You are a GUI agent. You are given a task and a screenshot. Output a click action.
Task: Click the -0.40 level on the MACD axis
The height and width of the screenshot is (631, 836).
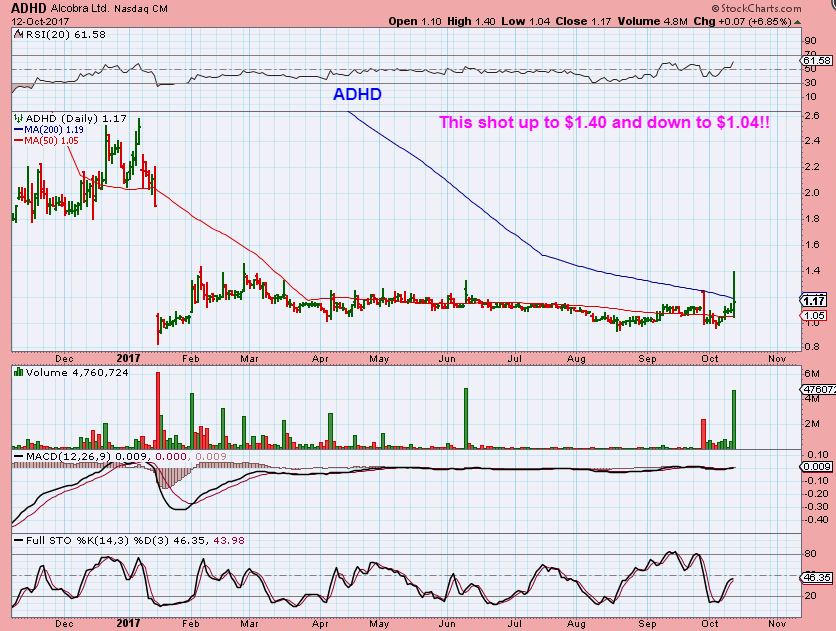(x=817, y=520)
